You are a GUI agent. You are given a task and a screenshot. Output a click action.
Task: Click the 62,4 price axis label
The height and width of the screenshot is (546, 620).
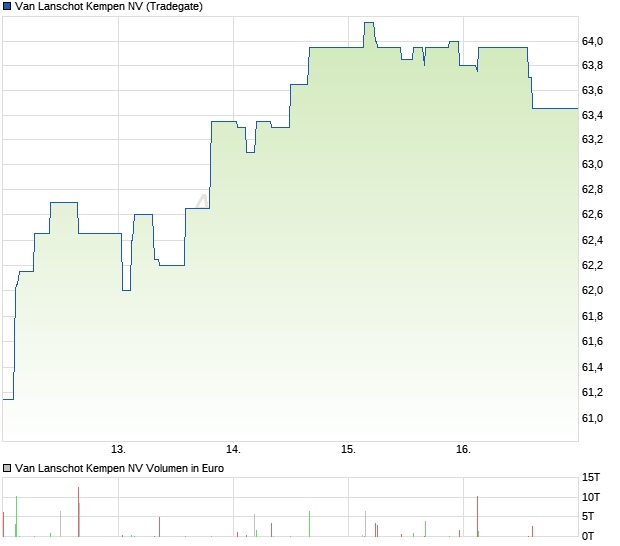point(592,240)
